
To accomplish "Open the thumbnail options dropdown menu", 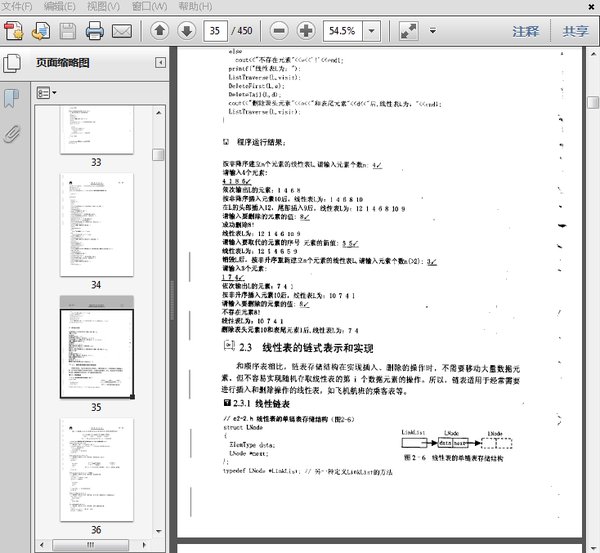I will 47,92.
